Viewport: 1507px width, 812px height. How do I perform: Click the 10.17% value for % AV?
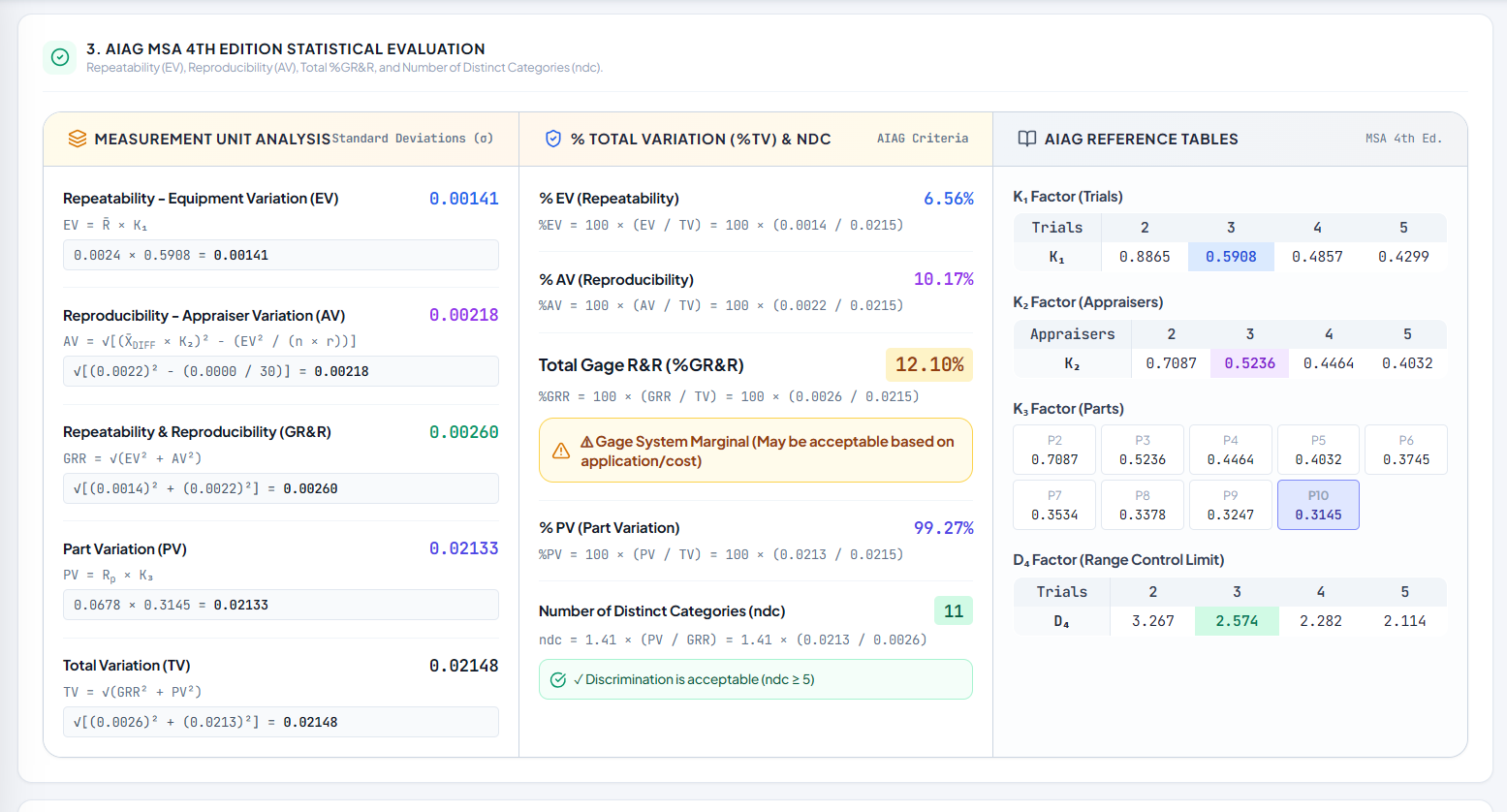pyautogui.click(x=944, y=279)
